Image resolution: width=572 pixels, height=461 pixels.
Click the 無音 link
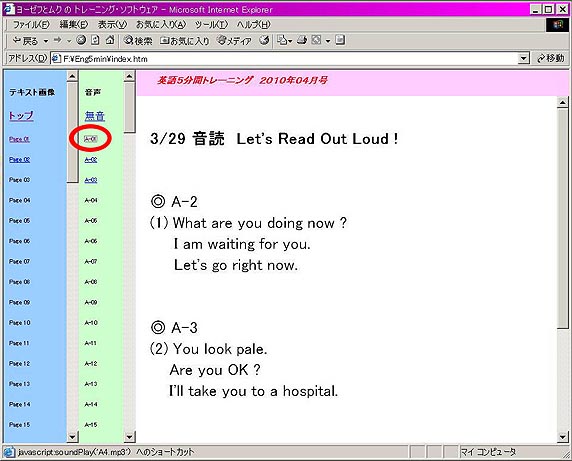pos(95,116)
